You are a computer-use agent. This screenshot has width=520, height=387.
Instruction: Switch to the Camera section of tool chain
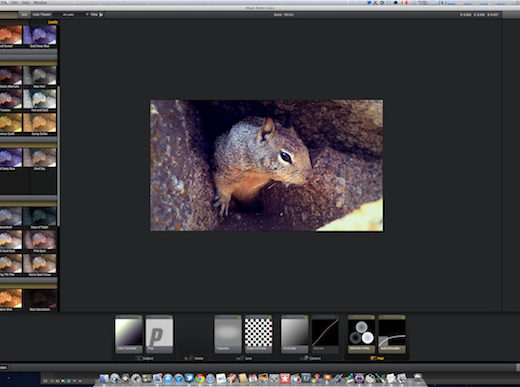pos(311,358)
